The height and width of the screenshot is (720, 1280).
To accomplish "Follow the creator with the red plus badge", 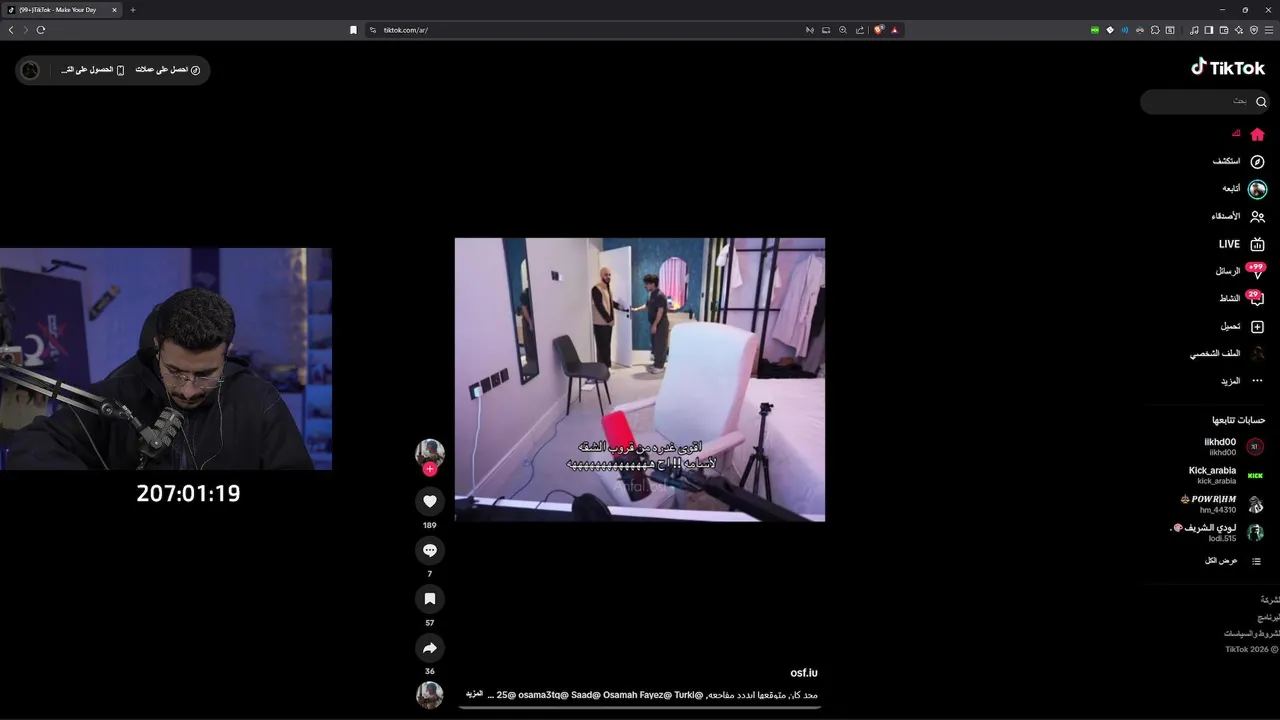I will click(430, 469).
